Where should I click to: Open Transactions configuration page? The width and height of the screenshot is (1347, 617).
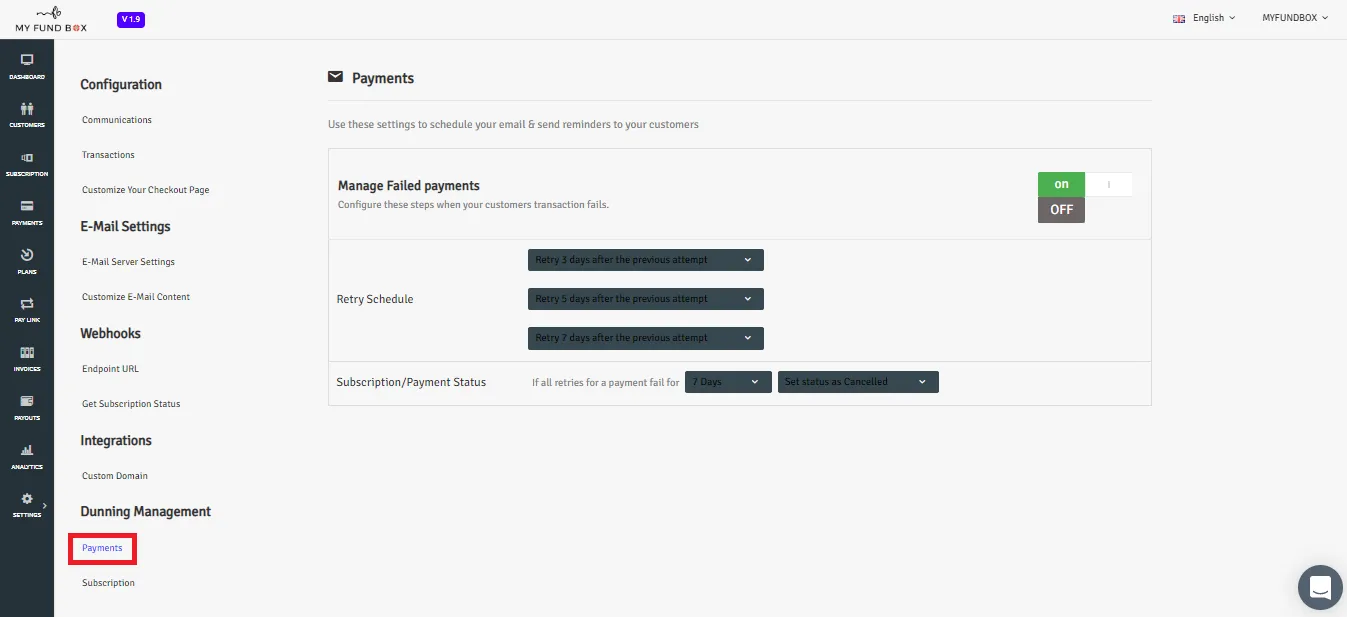pyautogui.click(x=108, y=155)
